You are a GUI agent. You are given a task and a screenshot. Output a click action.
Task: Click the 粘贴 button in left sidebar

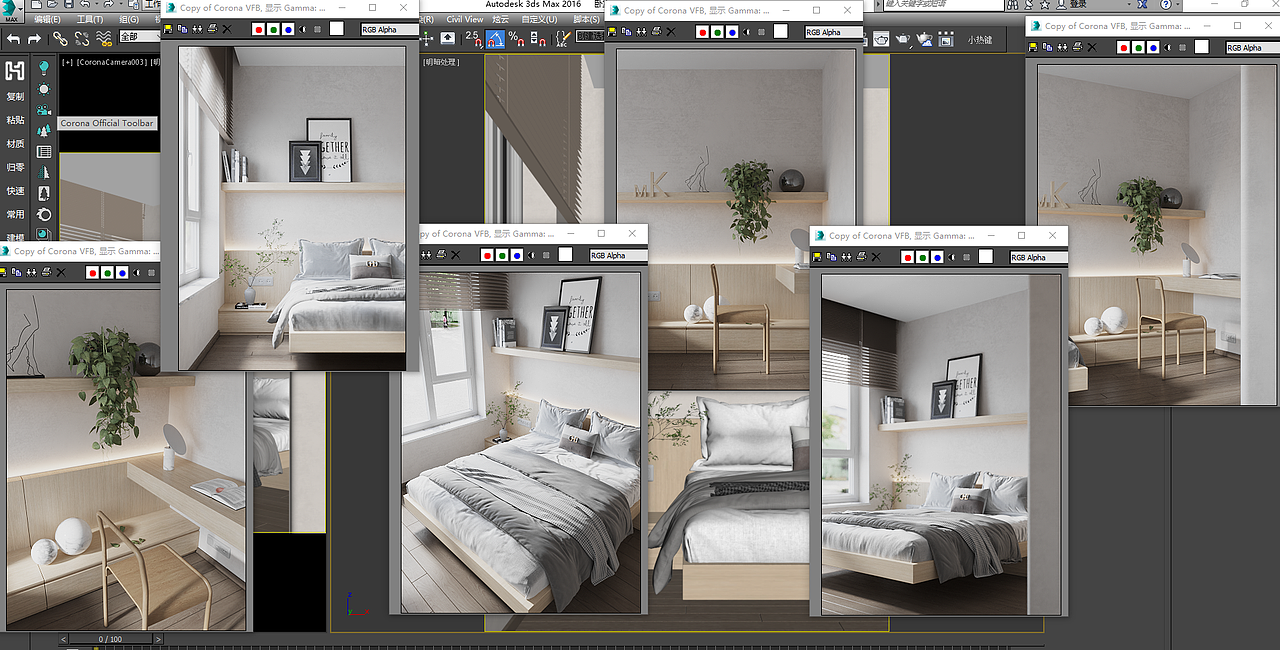tap(15, 120)
